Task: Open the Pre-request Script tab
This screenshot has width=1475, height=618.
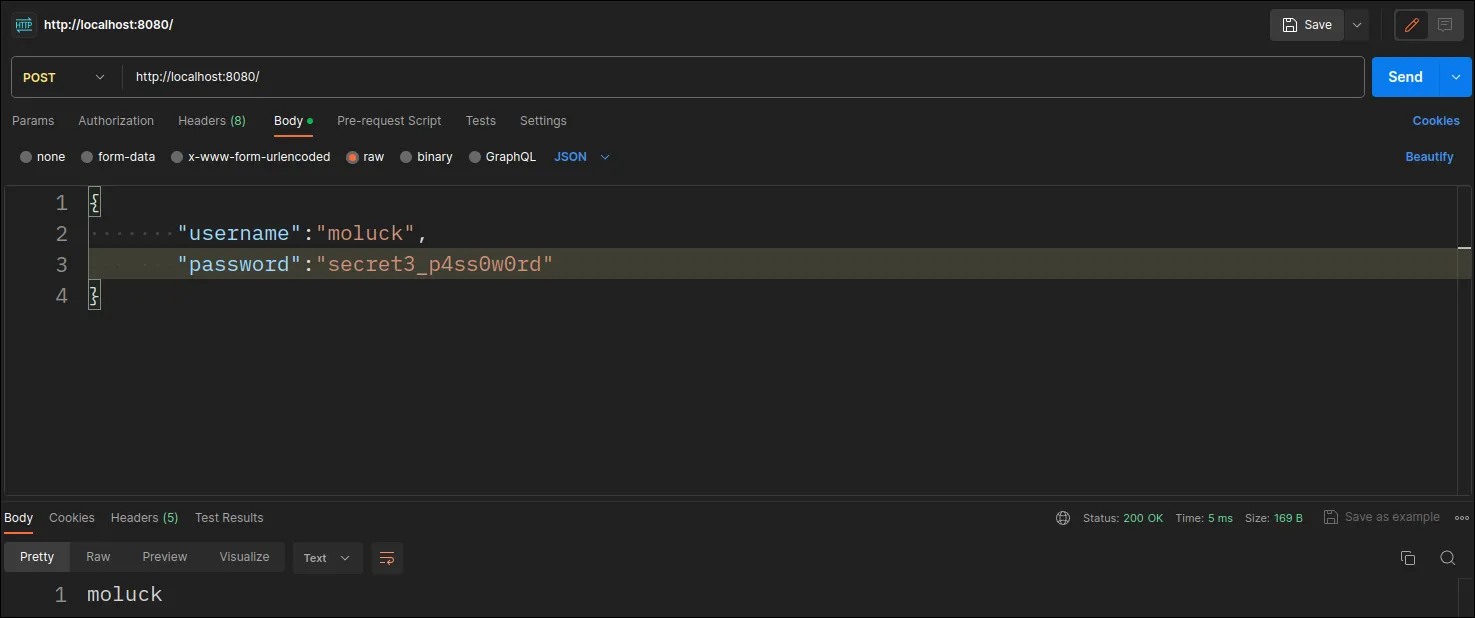Action: pyautogui.click(x=389, y=121)
